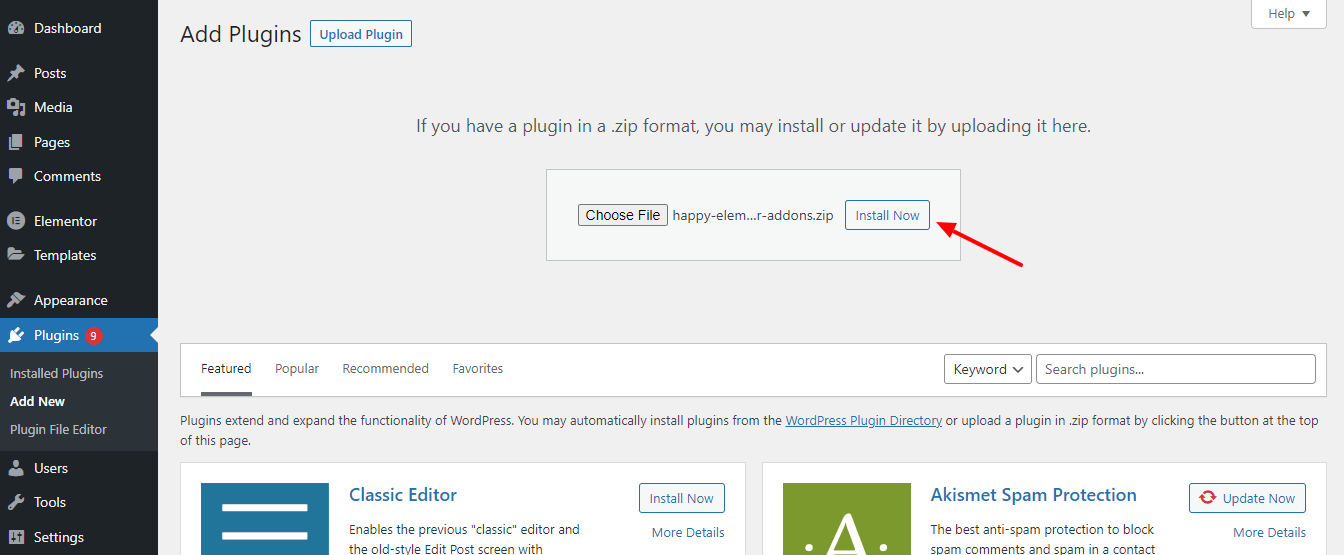Open Tools wrench icon

tap(16, 502)
